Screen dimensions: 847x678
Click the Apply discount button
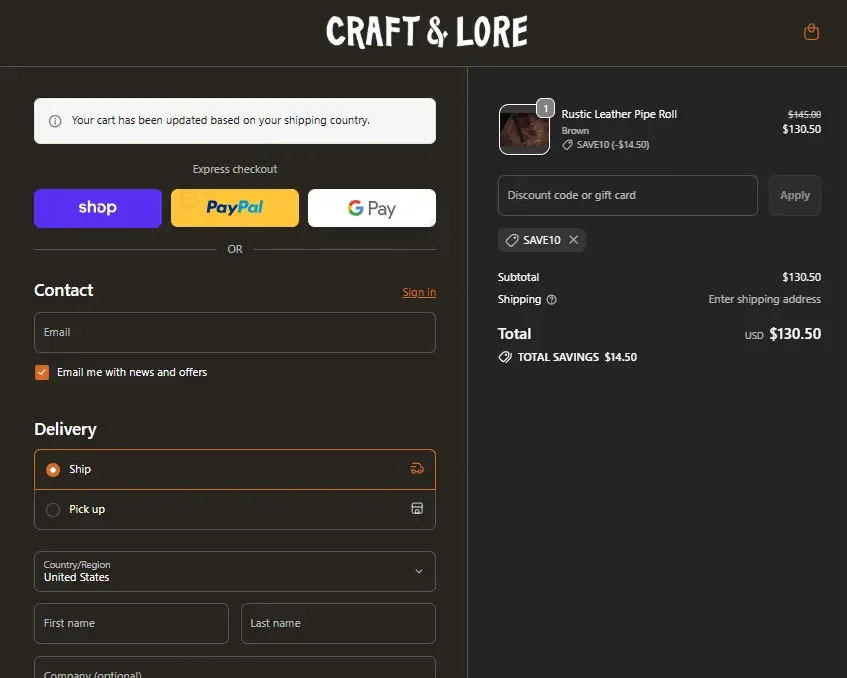coord(795,195)
